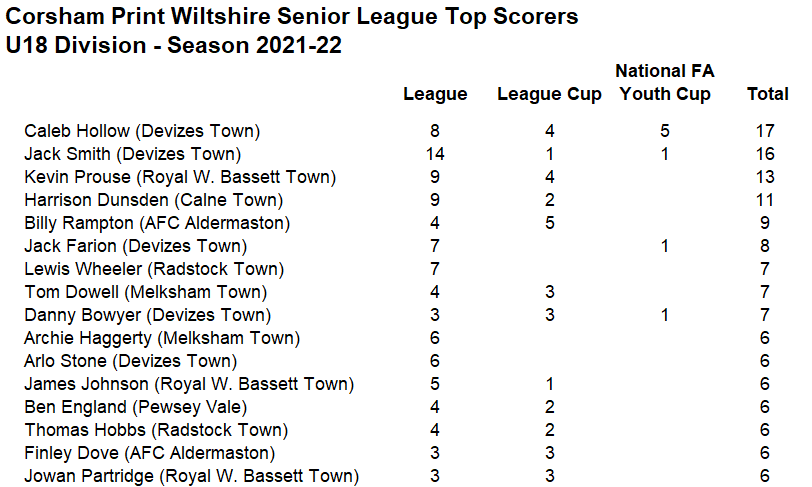
Task: Select Arlo Stone (Devizes Town)
Action: coord(130,361)
